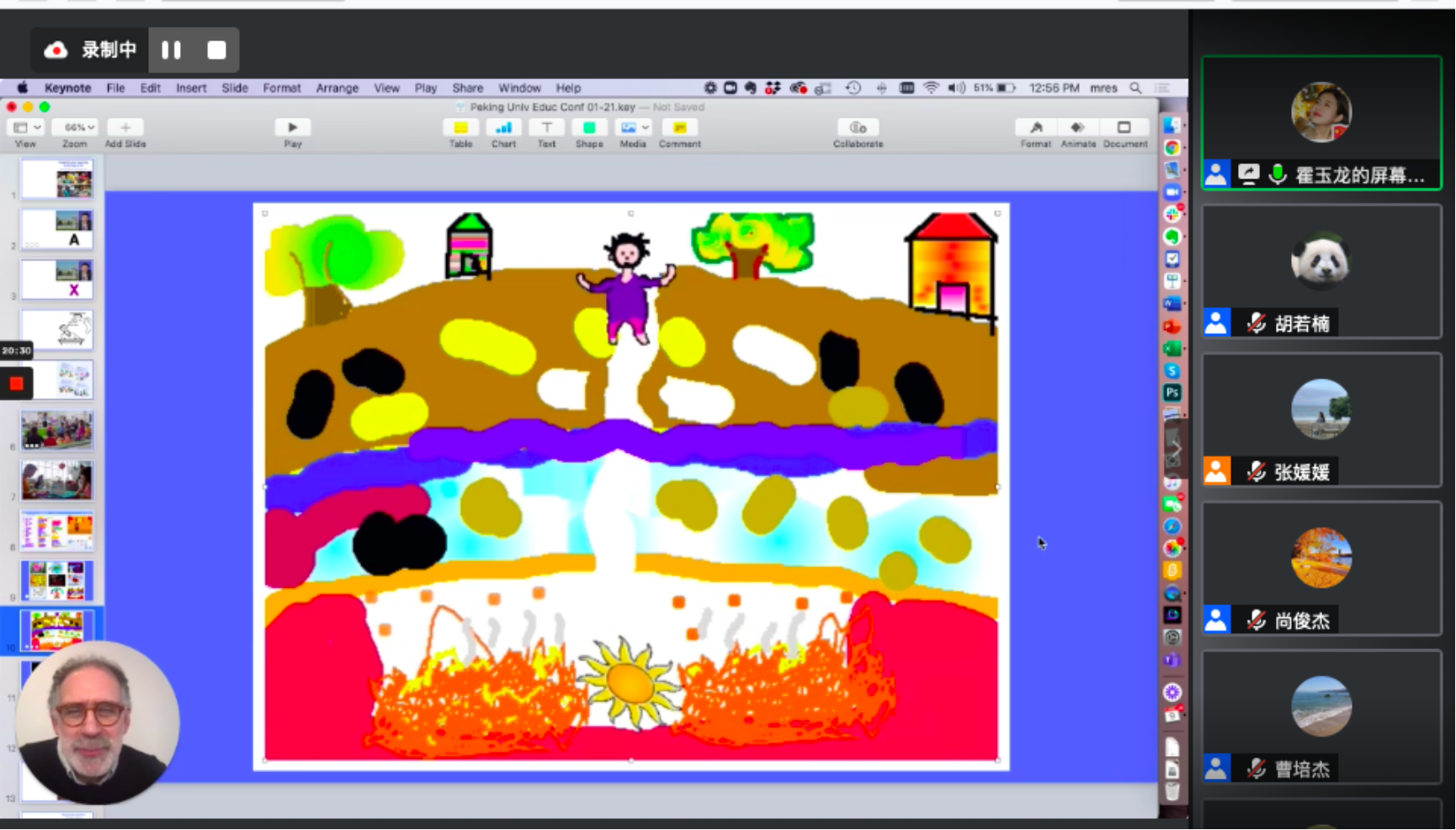
Task: Toggle the Document inspector panel
Action: tap(1124, 128)
